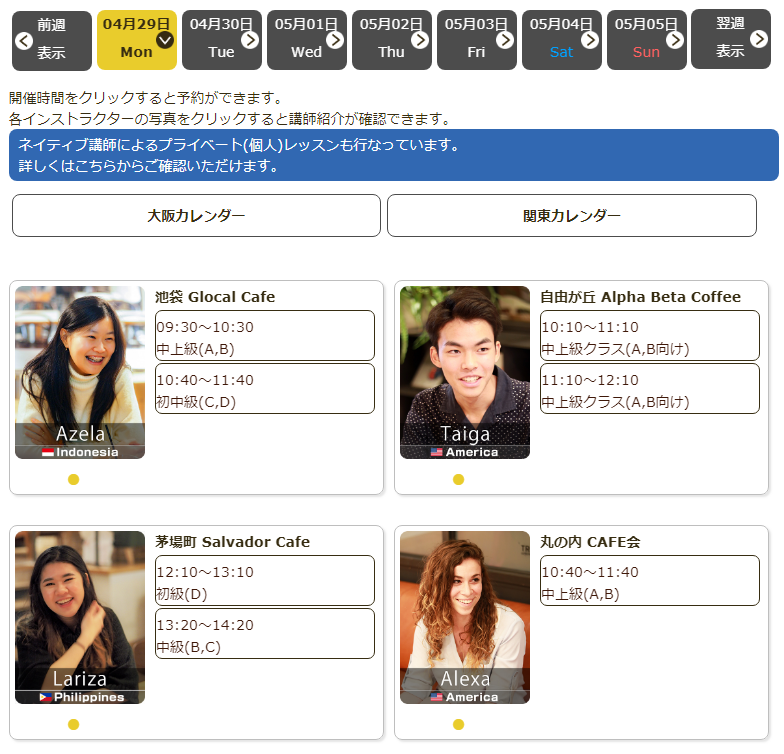This screenshot has width=784, height=754.
Task: Click the blue private lesson banner
Action: pos(393,155)
